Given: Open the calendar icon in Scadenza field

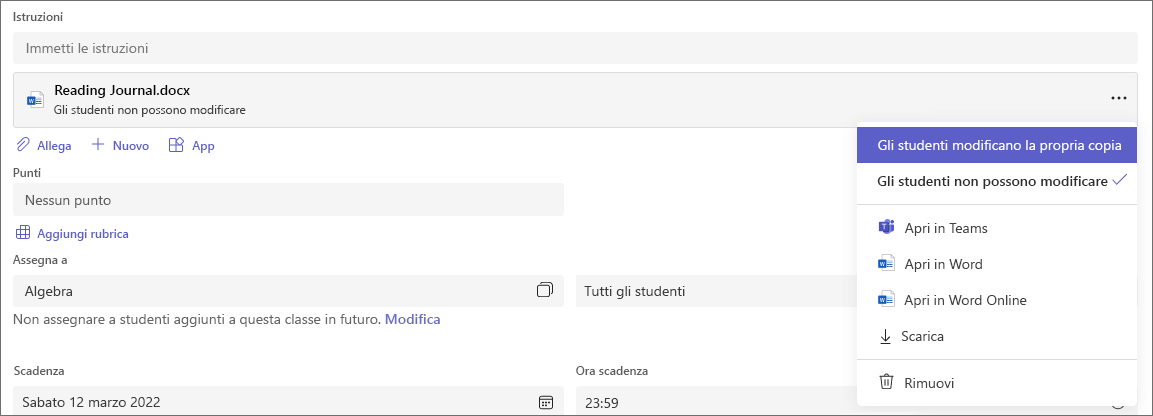Looking at the screenshot, I should tap(546, 402).
